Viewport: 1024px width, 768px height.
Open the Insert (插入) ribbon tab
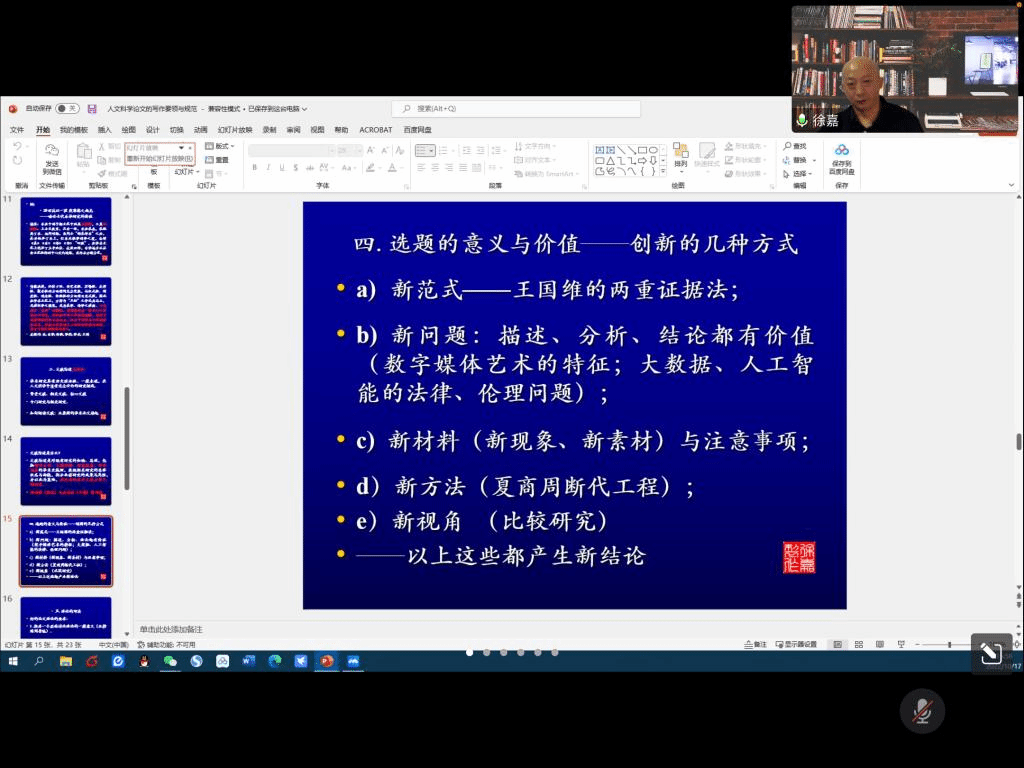[x=104, y=130]
